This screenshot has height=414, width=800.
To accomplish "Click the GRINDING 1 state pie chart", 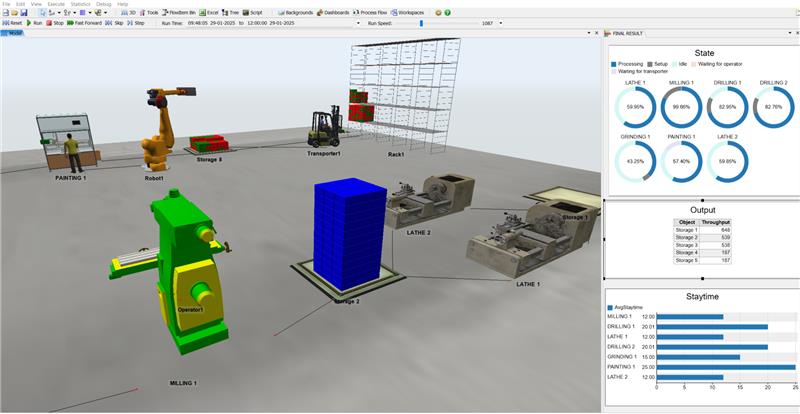I will (635, 162).
